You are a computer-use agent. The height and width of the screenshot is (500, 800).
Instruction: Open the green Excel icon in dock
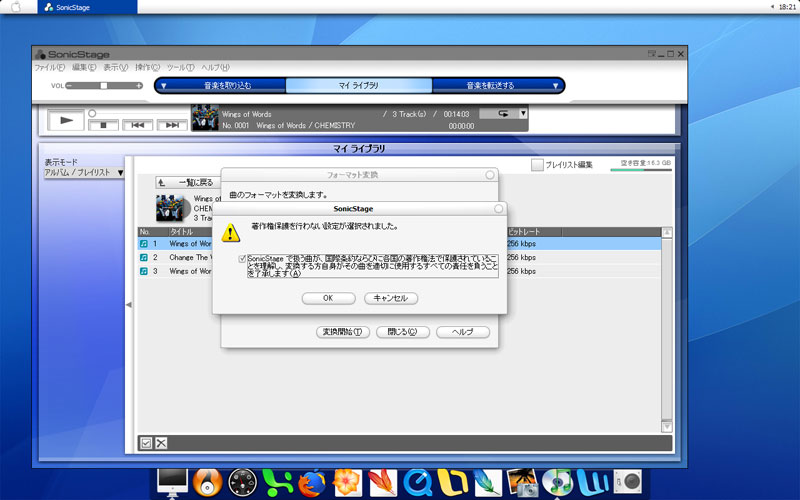point(278,483)
